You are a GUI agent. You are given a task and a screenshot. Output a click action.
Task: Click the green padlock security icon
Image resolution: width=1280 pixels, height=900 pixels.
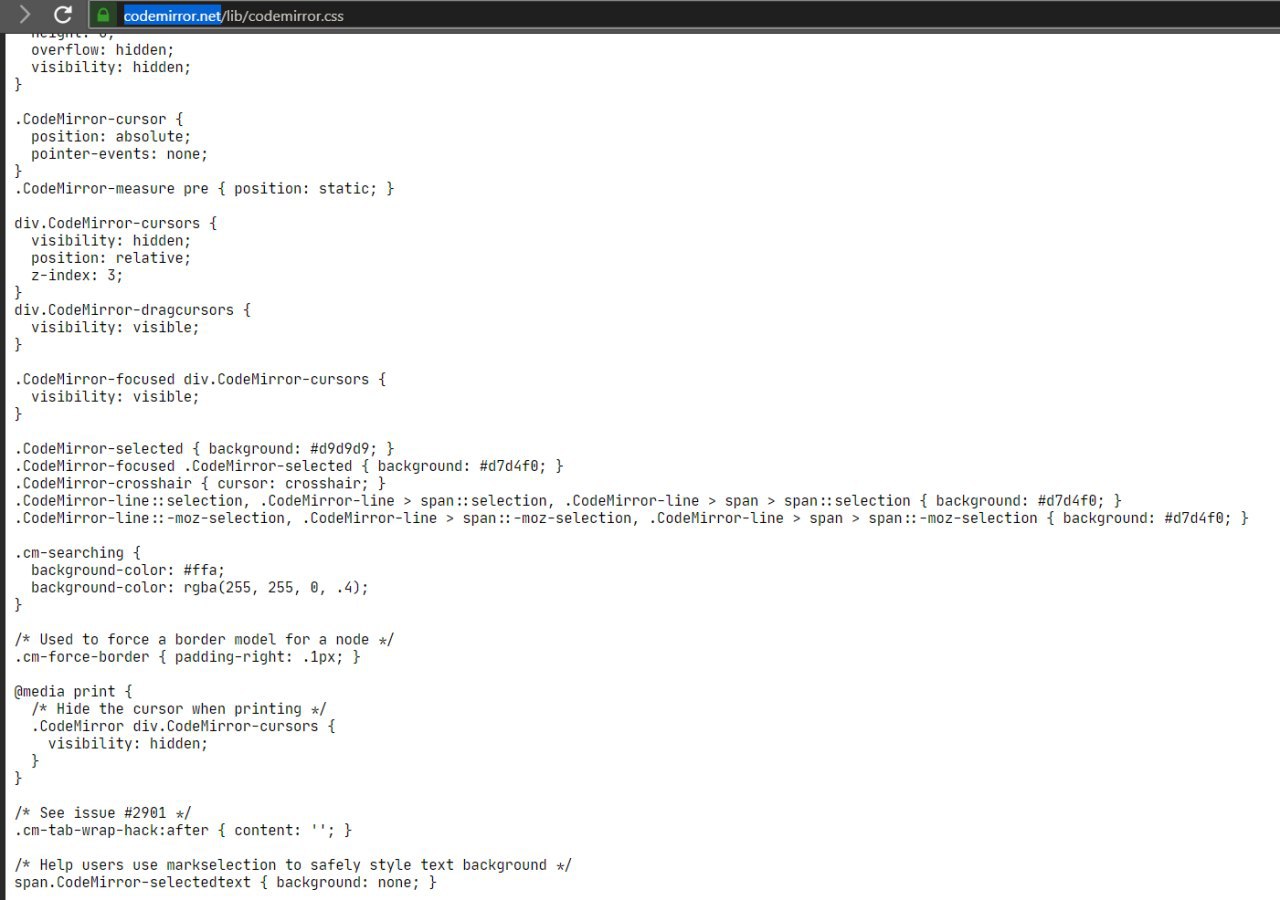tap(102, 15)
